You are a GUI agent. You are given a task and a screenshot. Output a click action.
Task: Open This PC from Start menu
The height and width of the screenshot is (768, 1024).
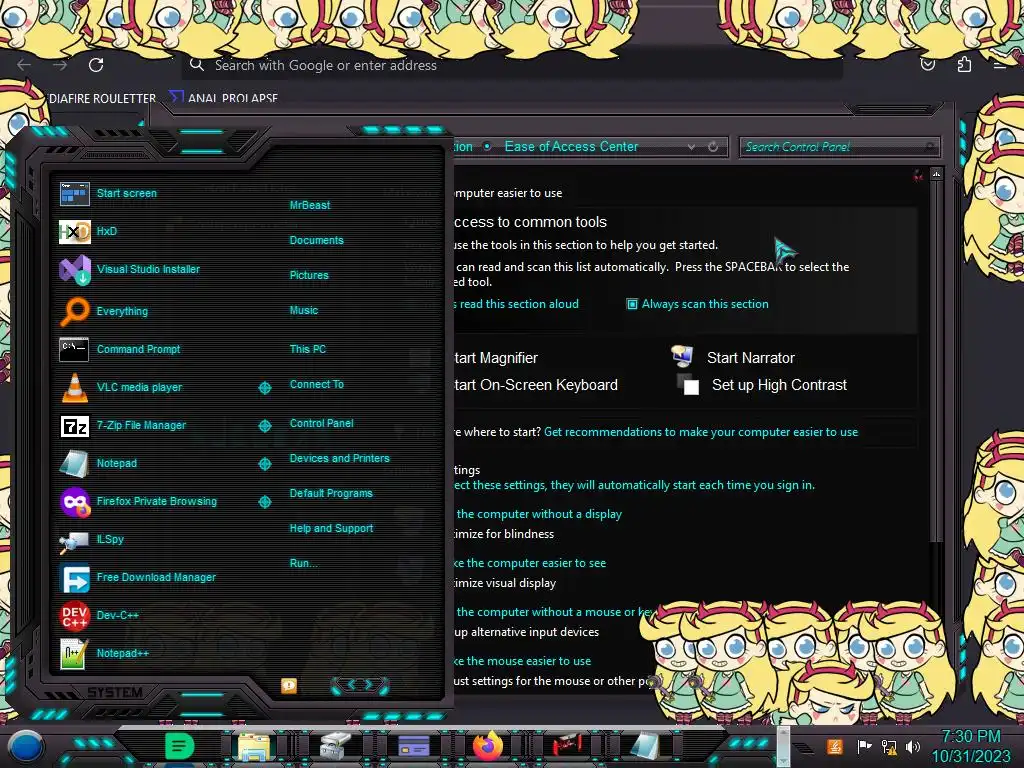(308, 349)
